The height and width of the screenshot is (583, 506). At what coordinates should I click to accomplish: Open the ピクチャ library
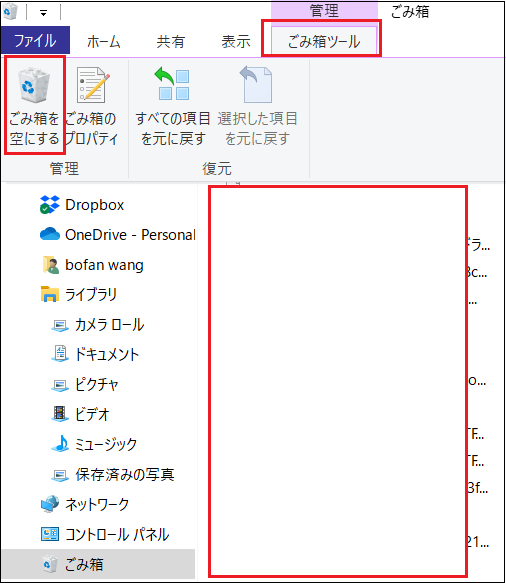85,384
